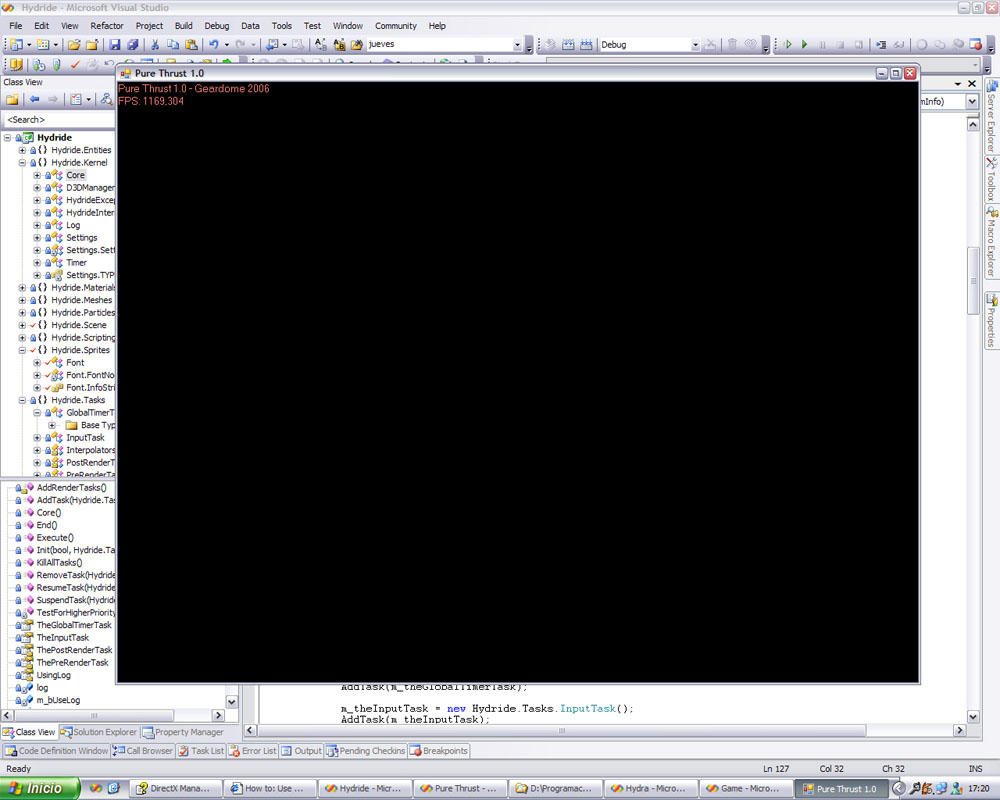This screenshot has width=1000, height=800.
Task: Click the View Class Diagram icon
Action: [107, 99]
